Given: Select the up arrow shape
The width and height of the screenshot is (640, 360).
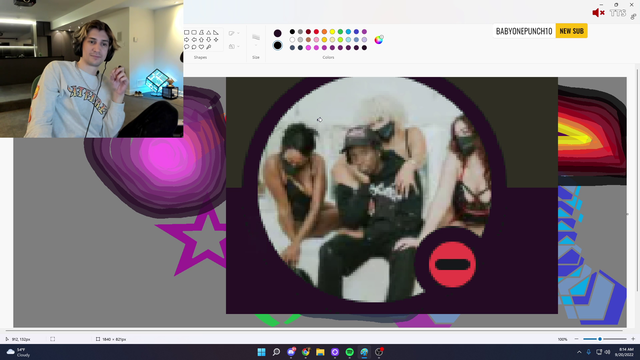Looking at the screenshot, I should (x=201, y=40).
